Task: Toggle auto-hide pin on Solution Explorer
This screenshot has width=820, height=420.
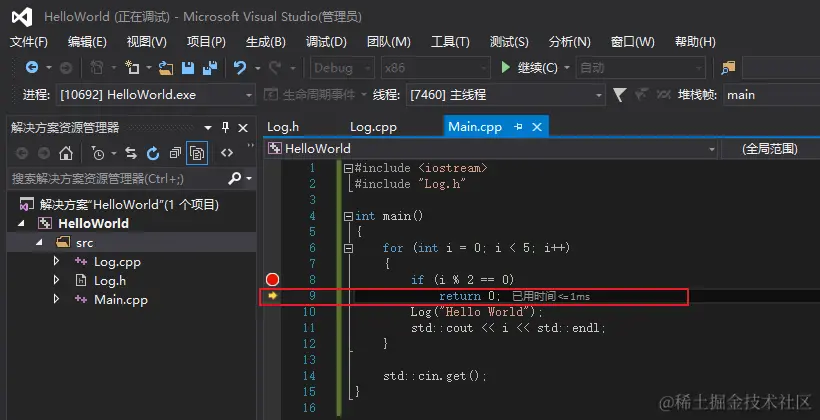Action: [225, 128]
